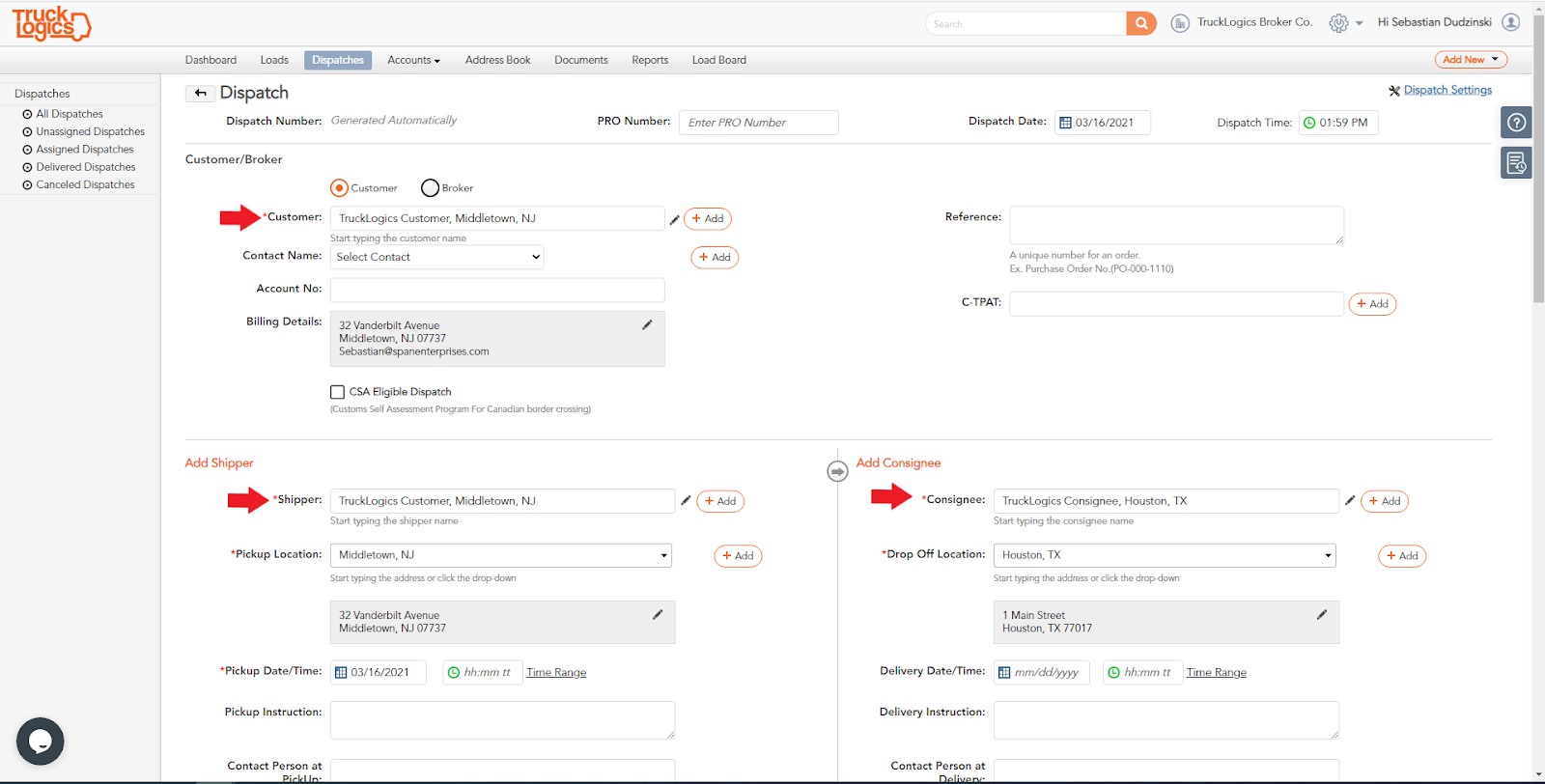Click Add button next to Shipper

click(720, 501)
